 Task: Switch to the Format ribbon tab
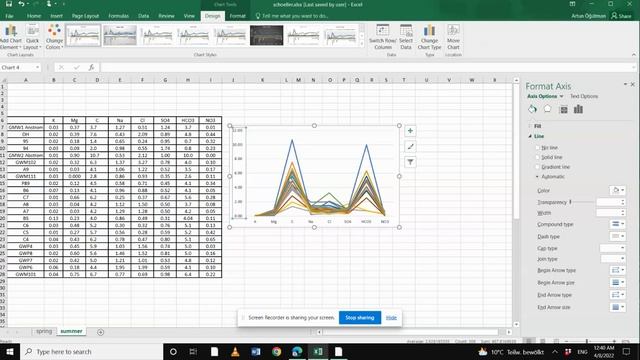[237, 16]
